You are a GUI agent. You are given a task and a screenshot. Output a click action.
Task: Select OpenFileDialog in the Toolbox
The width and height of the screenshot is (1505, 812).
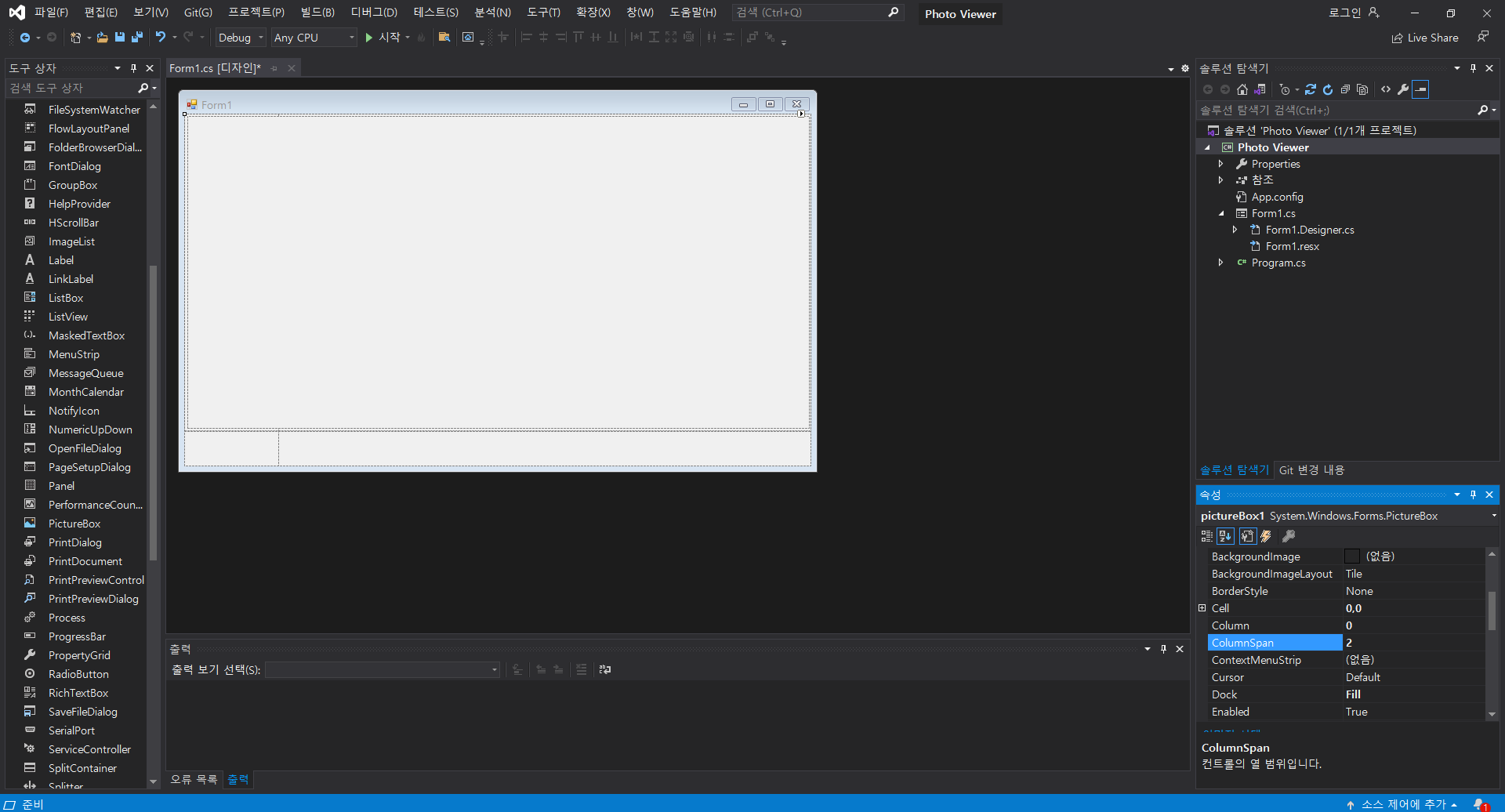85,448
